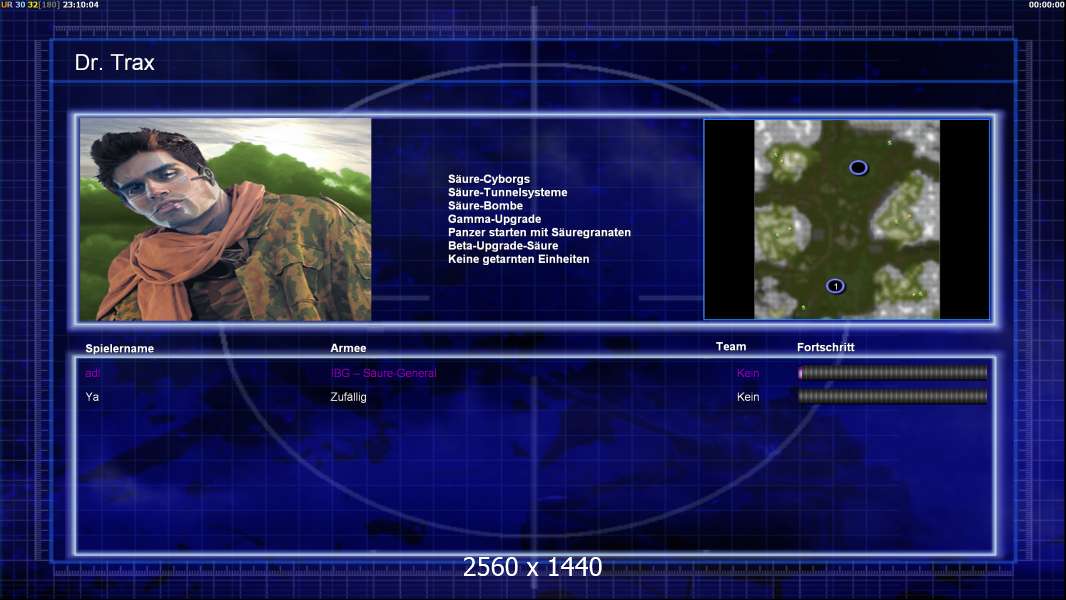
Task: Click the loading progress bar for Ya
Action: tap(893, 396)
